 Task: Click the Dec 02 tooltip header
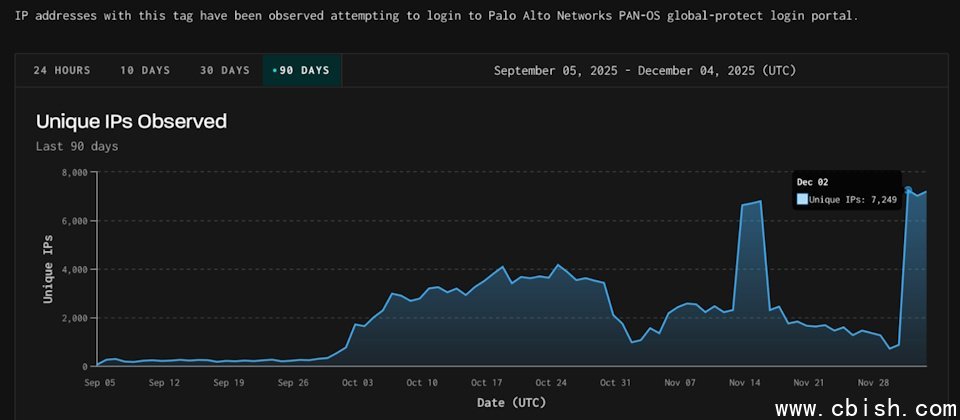(x=811, y=182)
